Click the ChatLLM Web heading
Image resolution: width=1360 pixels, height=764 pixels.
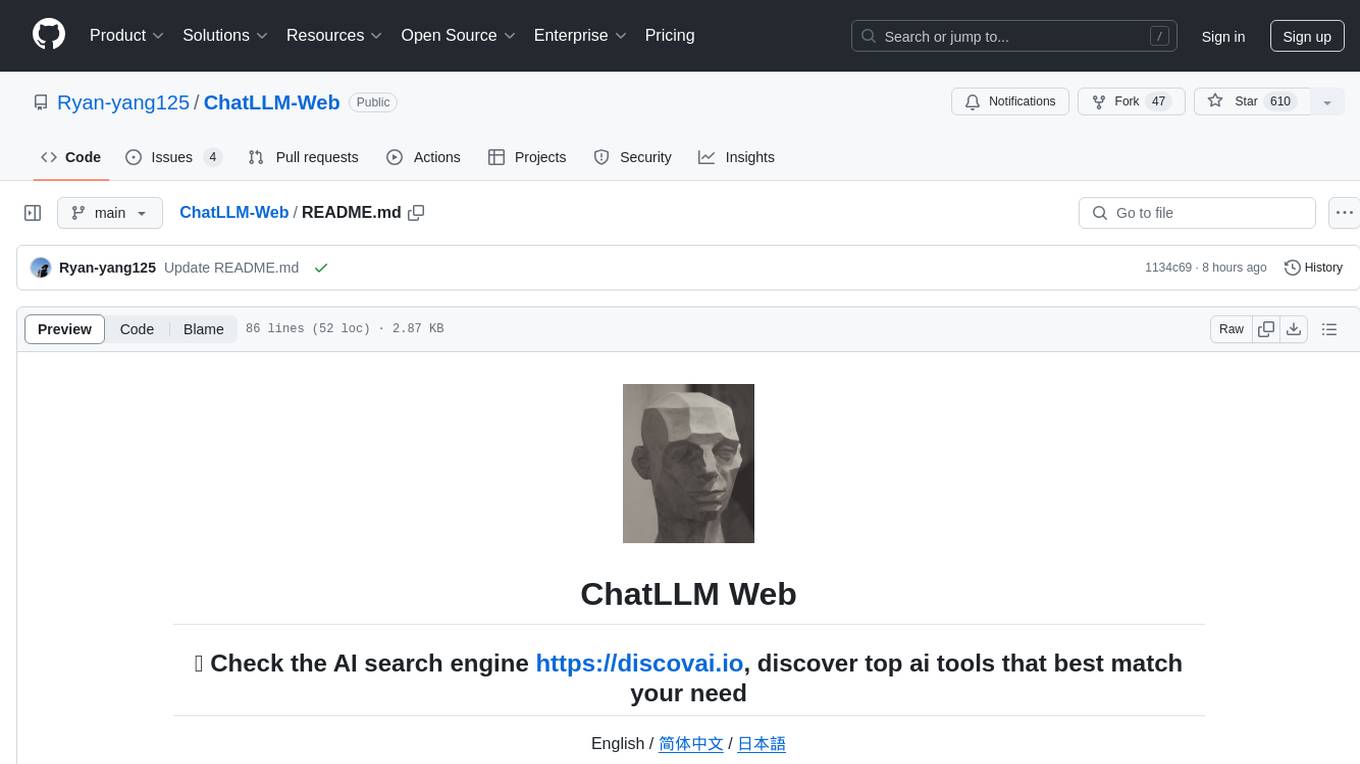pos(688,594)
